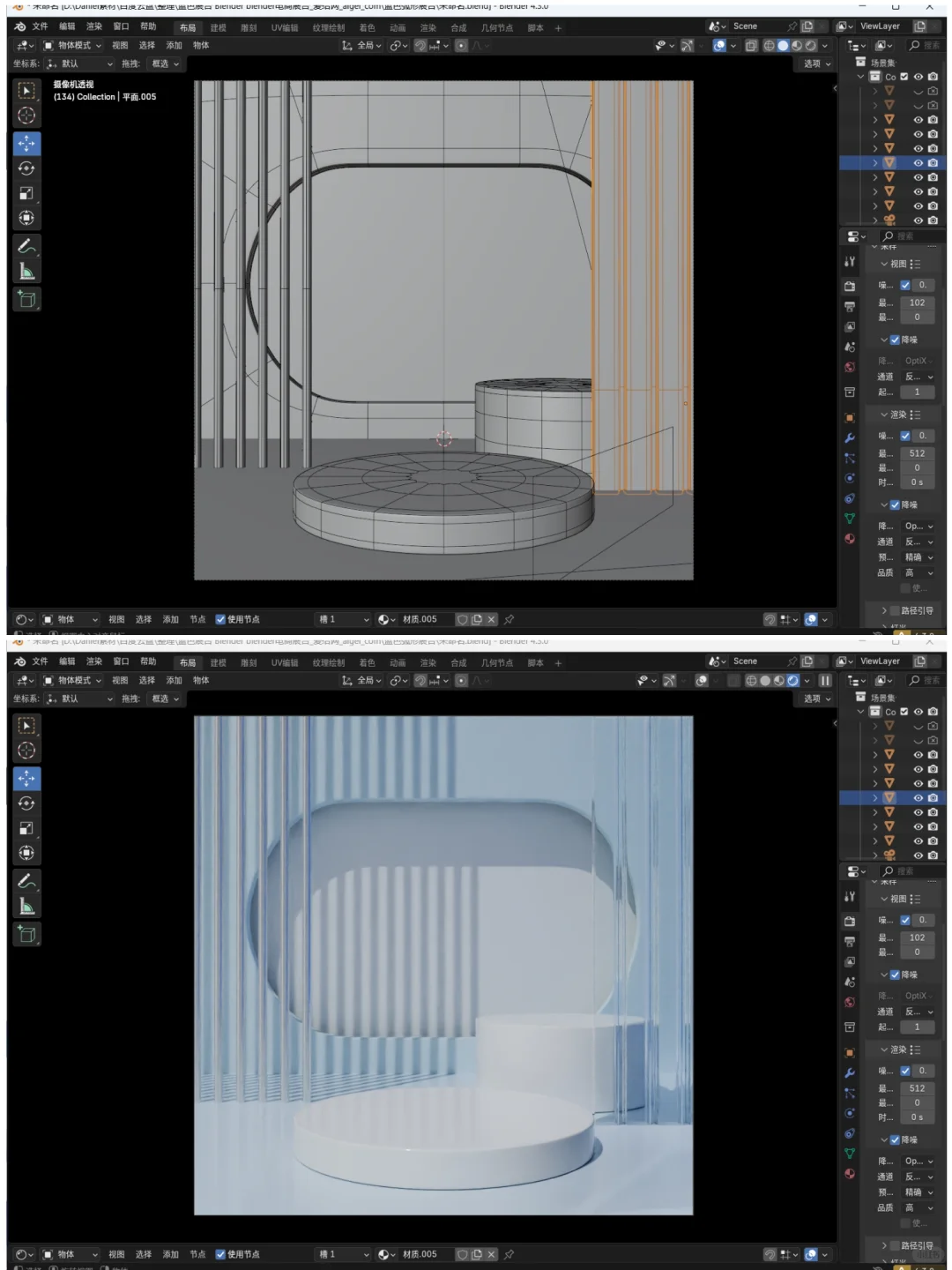Open 选项 dropdown in top window
Image resolution: width=952 pixels, height=1270 pixels.
817,63
